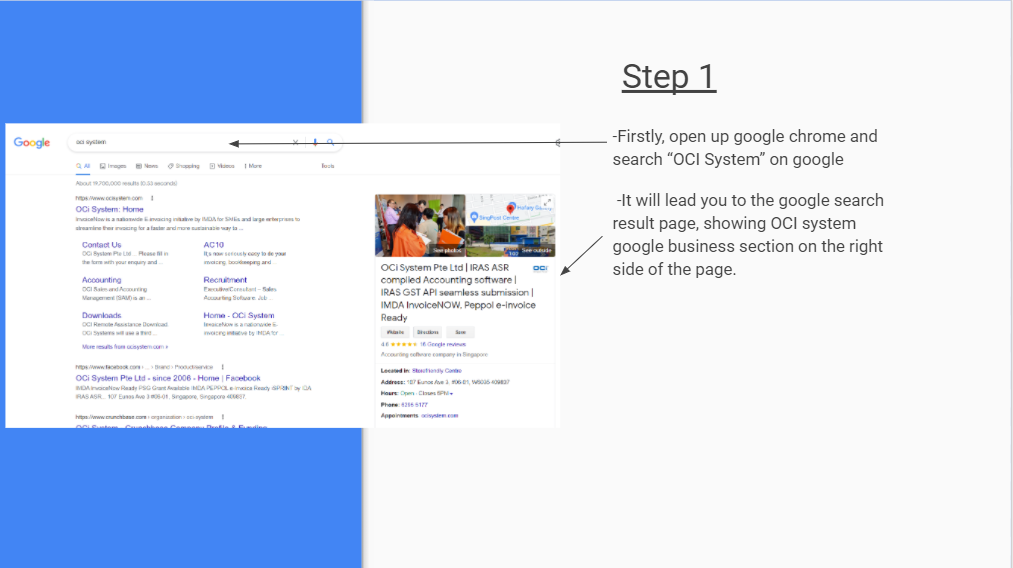Open the OCi System Pte Ltd Facebook result
The width and height of the screenshot is (1013, 568).
point(168,378)
